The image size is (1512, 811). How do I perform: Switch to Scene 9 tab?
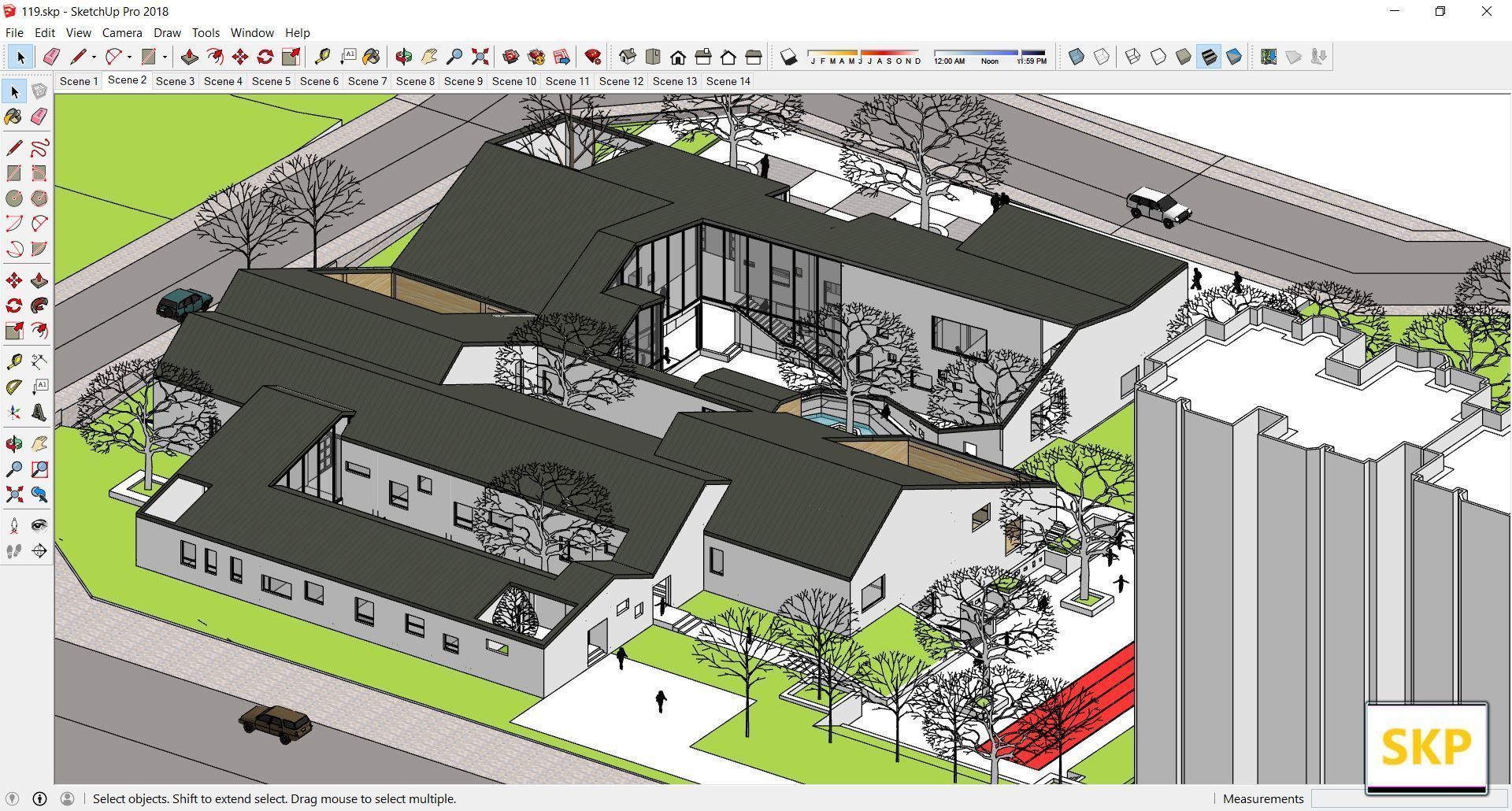point(463,81)
